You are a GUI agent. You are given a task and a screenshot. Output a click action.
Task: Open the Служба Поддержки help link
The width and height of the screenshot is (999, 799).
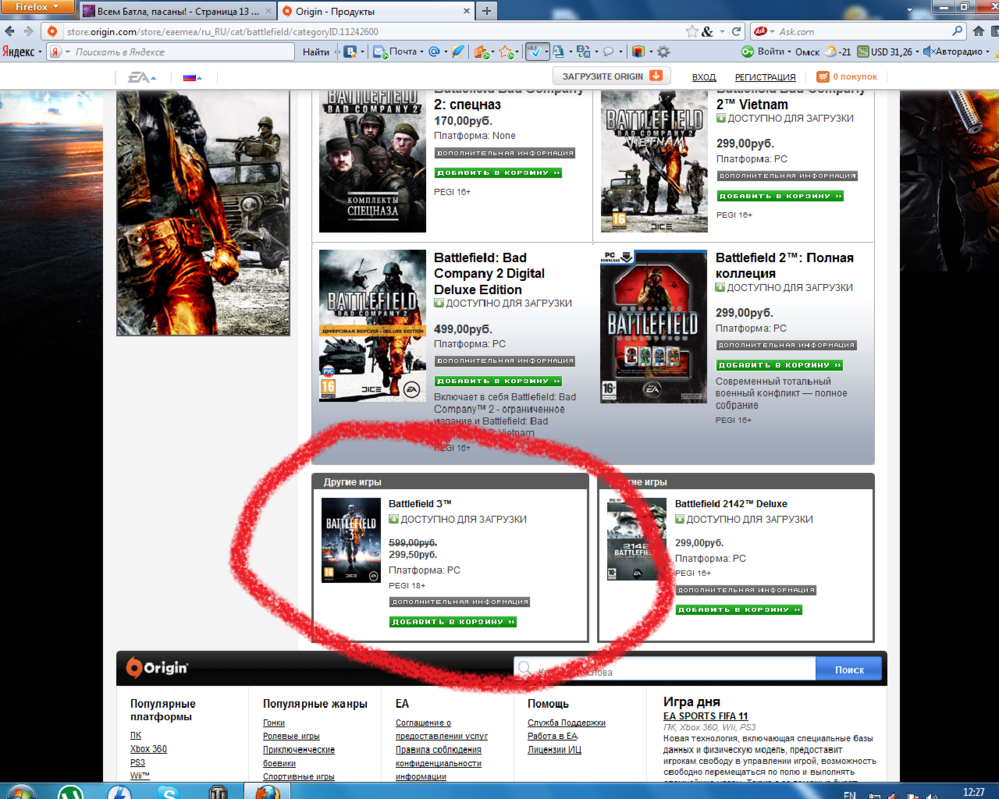[566, 723]
